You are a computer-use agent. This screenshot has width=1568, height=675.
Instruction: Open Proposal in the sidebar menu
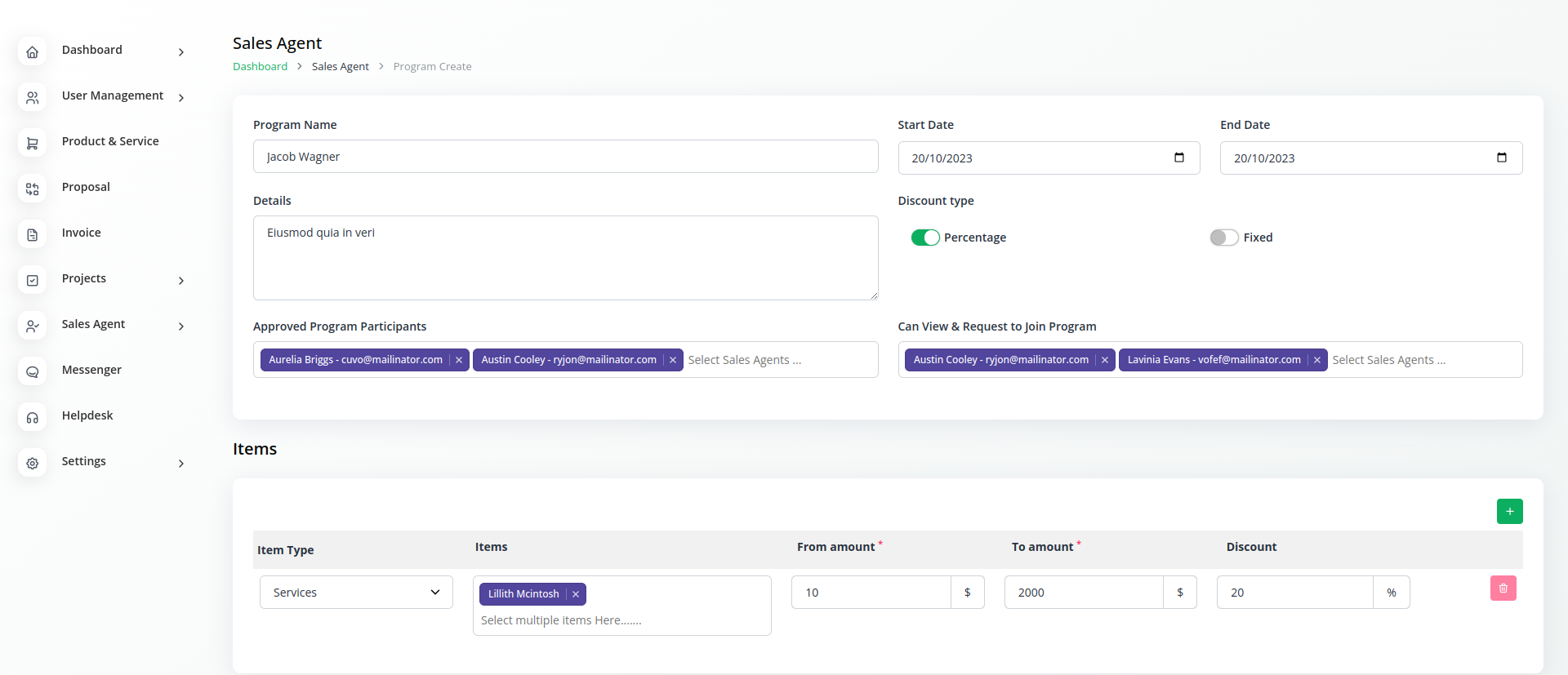(86, 187)
